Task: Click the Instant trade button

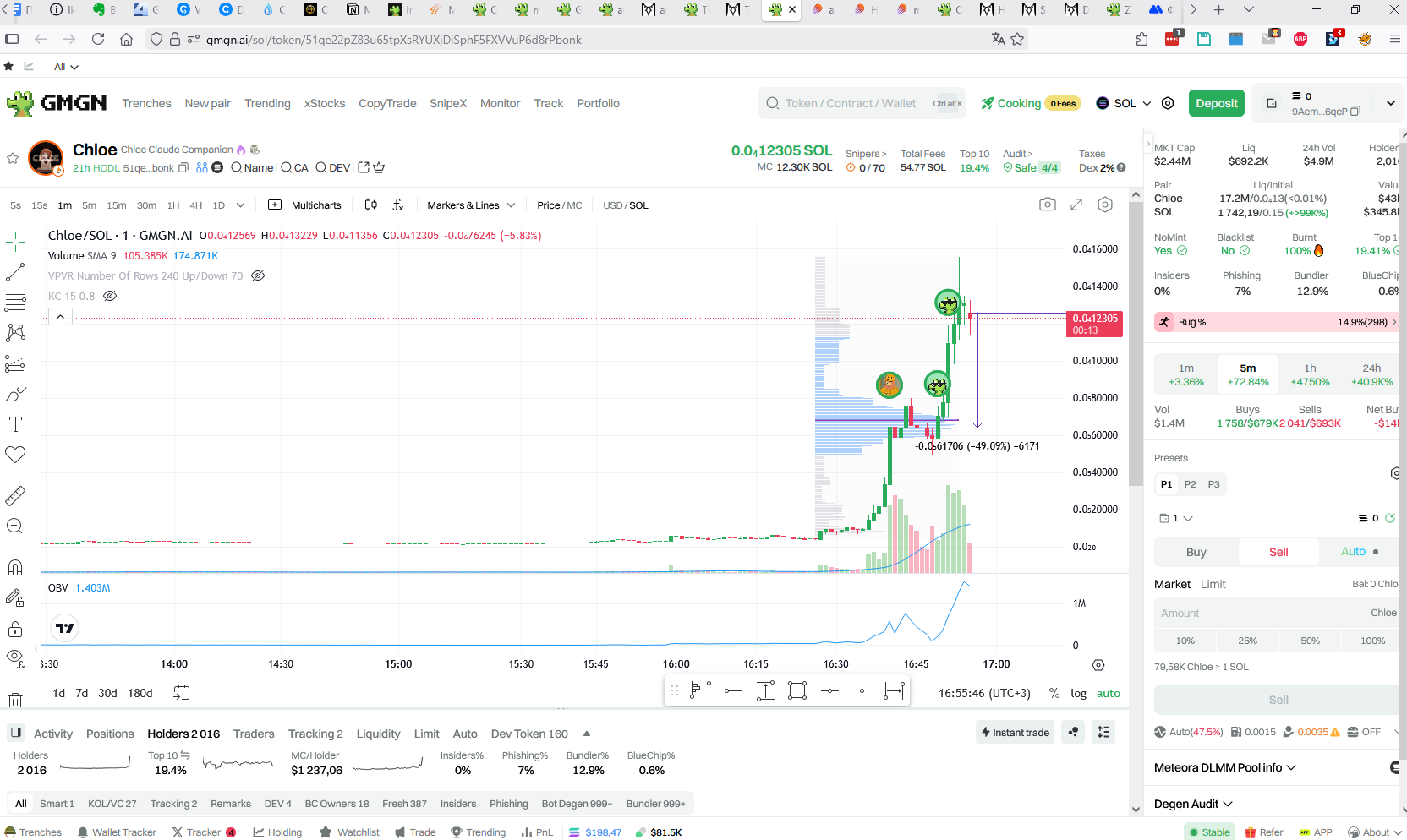Action: 1016,732
